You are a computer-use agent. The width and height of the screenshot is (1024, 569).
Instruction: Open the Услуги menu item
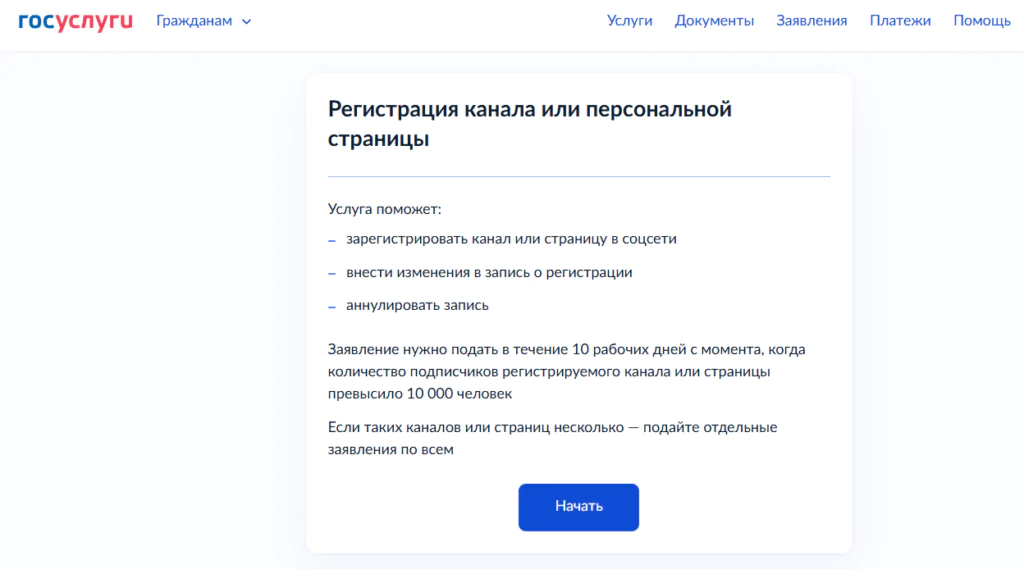pos(630,21)
